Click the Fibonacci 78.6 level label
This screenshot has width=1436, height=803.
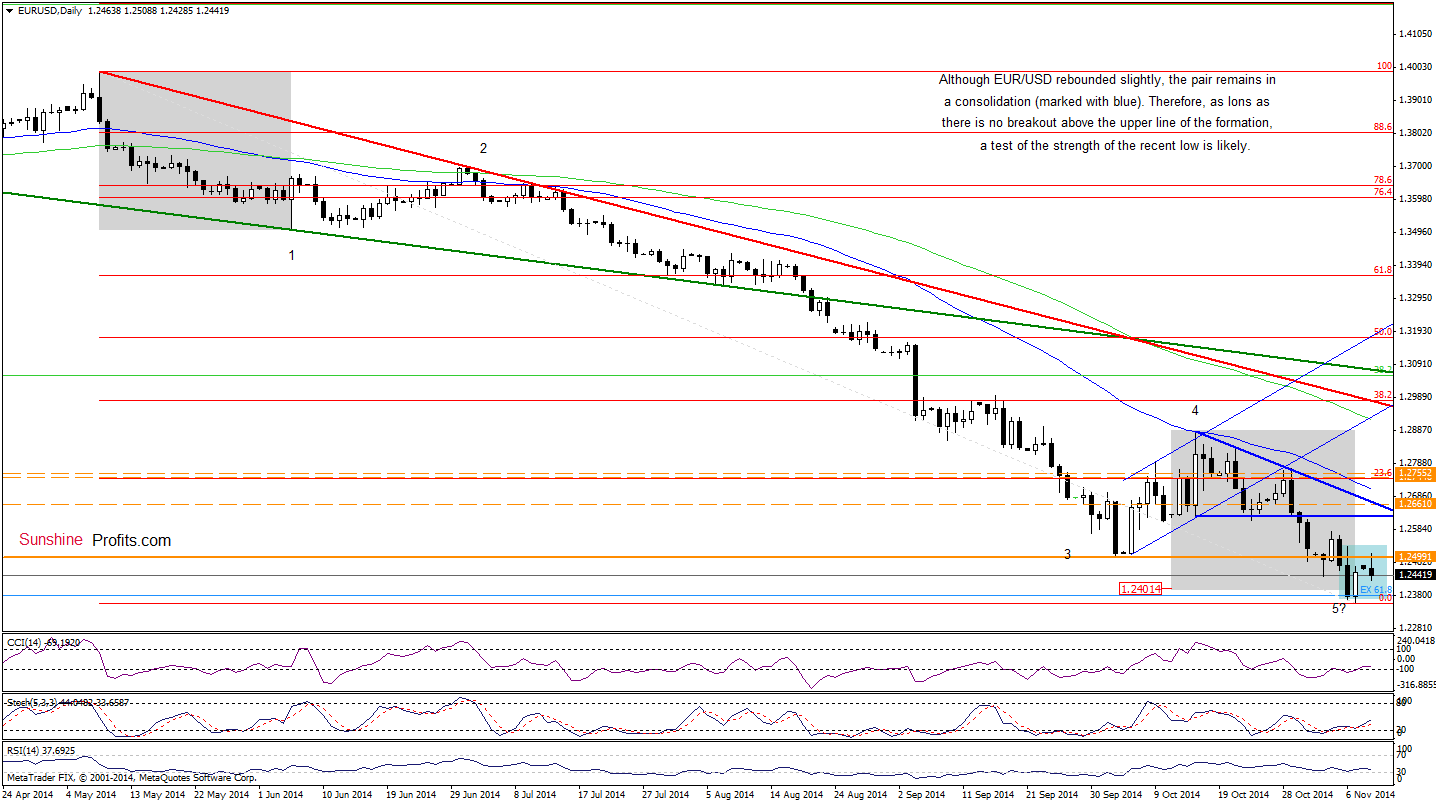pyautogui.click(x=1384, y=180)
